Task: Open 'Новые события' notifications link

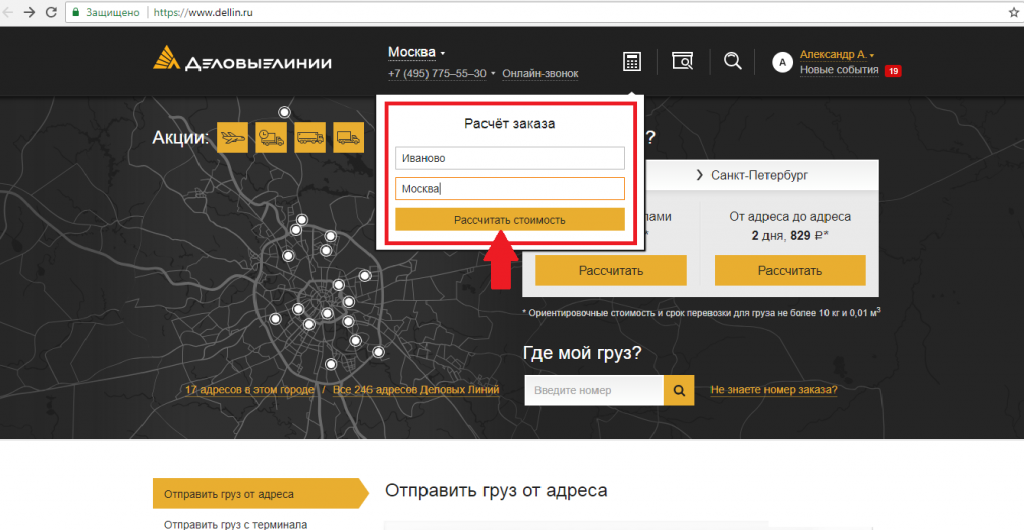Action: (839, 70)
